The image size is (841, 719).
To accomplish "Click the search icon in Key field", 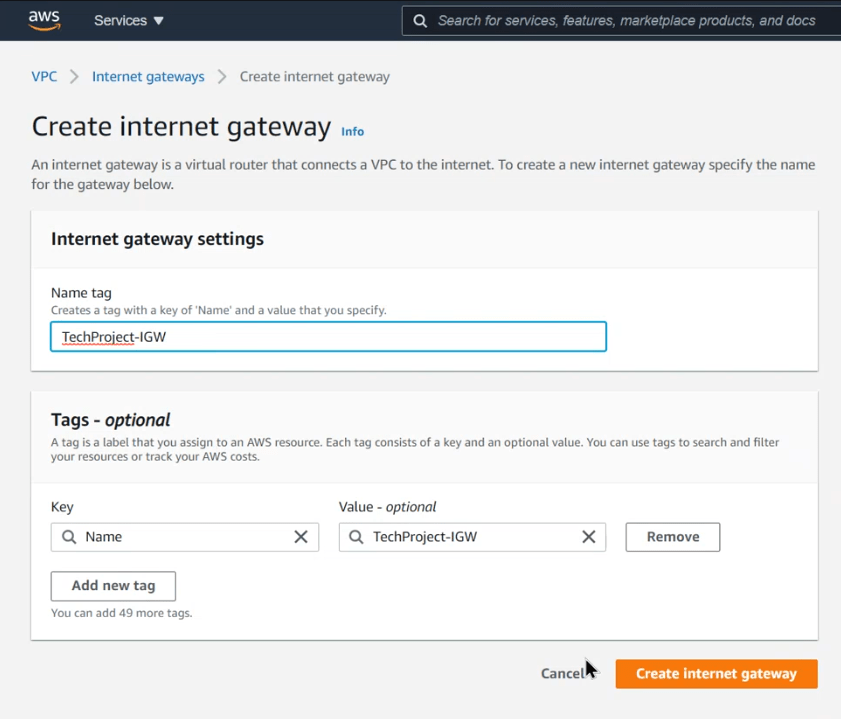I will pyautogui.click(x=69, y=537).
